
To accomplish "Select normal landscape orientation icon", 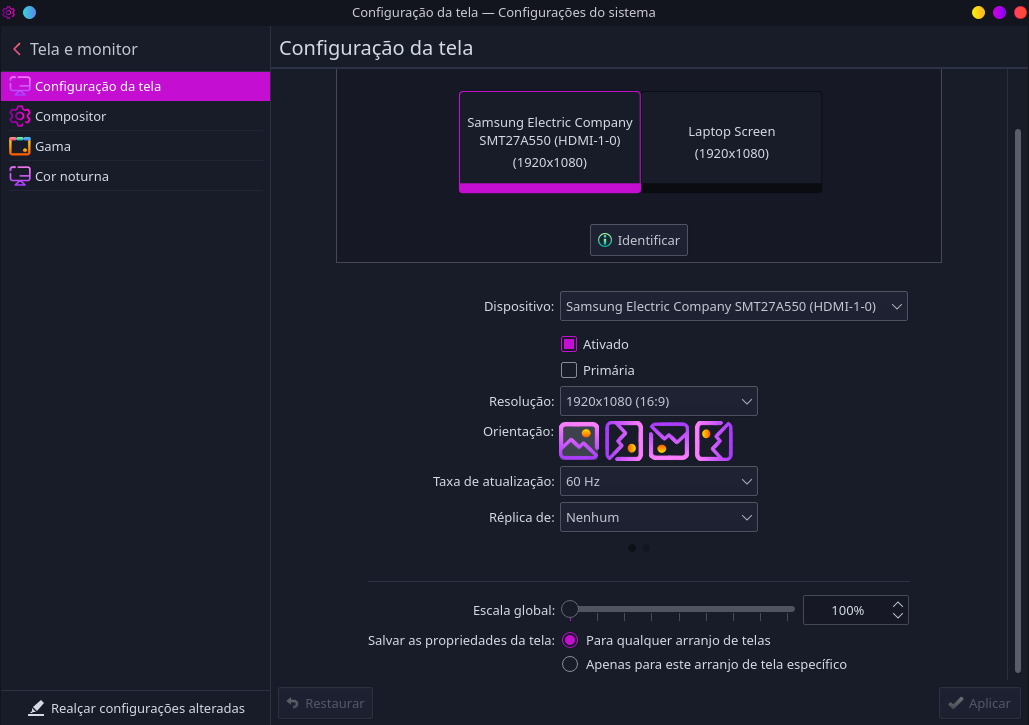I will (579, 441).
